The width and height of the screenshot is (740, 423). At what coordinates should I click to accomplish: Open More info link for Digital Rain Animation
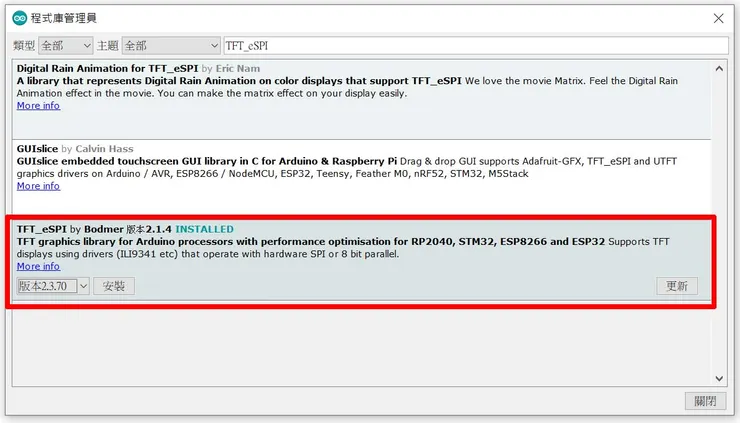(38, 106)
